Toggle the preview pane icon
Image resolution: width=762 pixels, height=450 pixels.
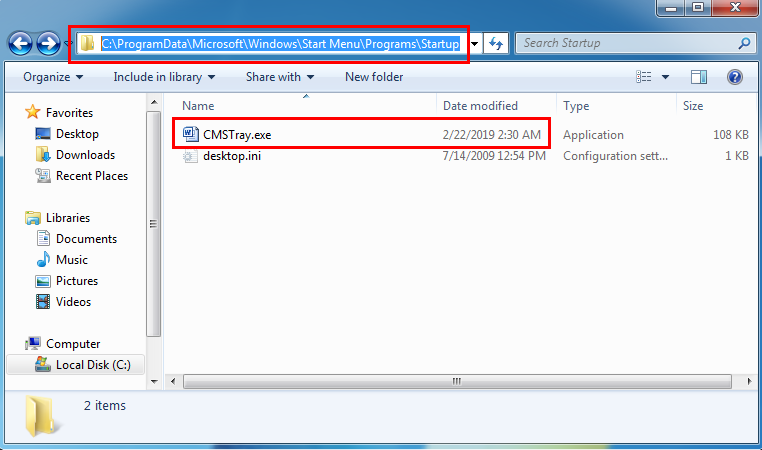coord(698,77)
